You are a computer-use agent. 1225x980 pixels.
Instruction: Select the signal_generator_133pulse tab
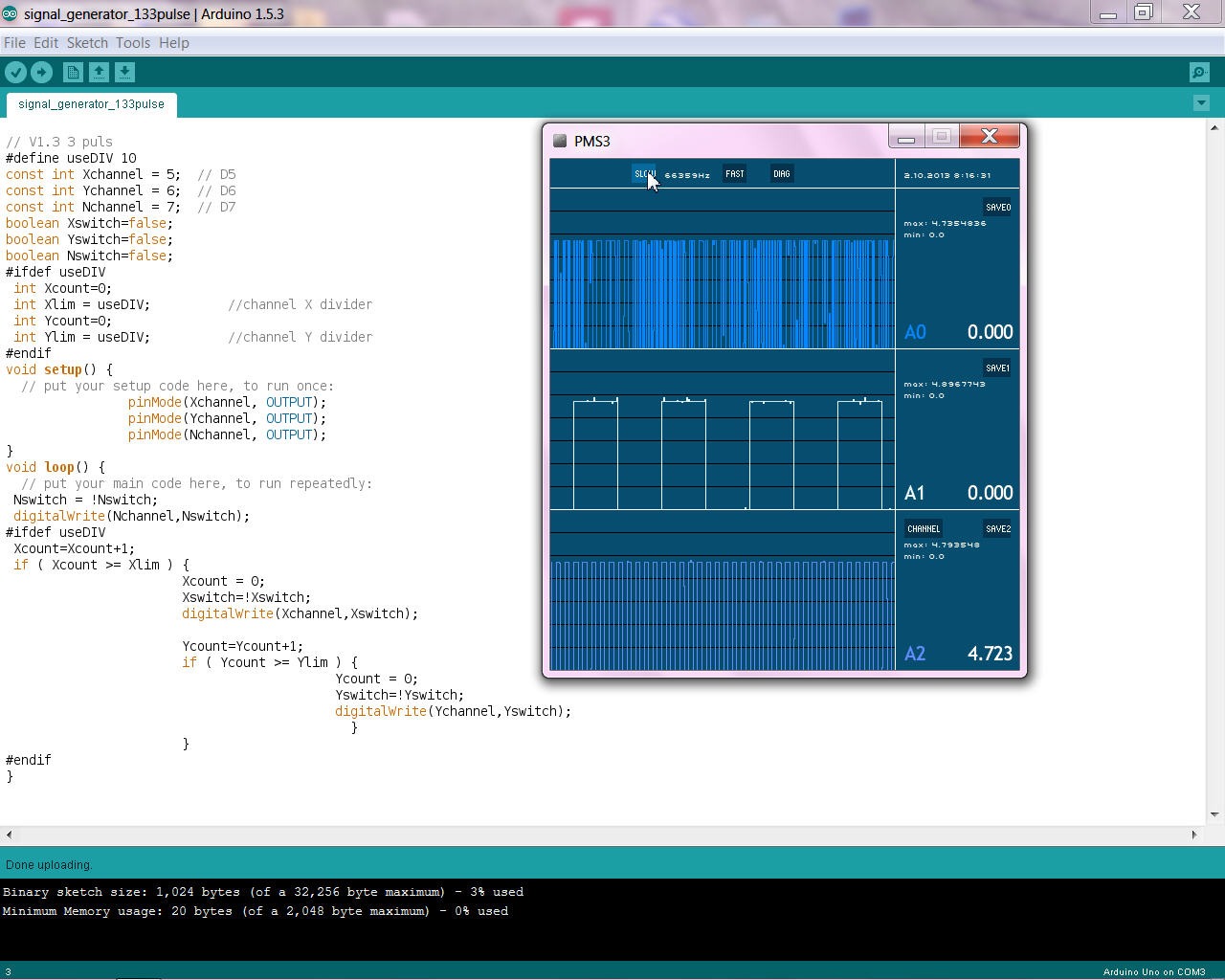91,104
